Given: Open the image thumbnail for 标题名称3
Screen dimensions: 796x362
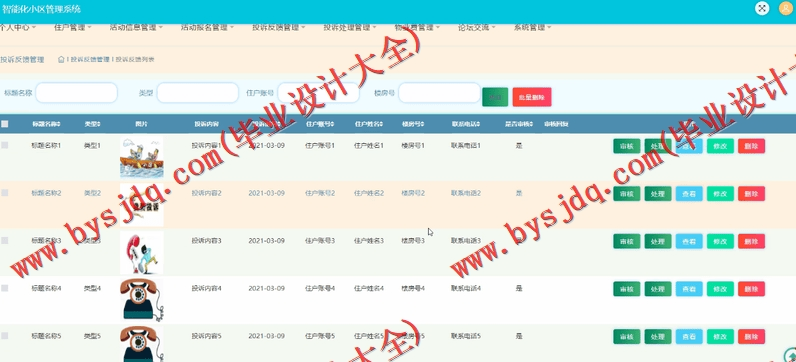Looking at the screenshot, I should [142, 253].
